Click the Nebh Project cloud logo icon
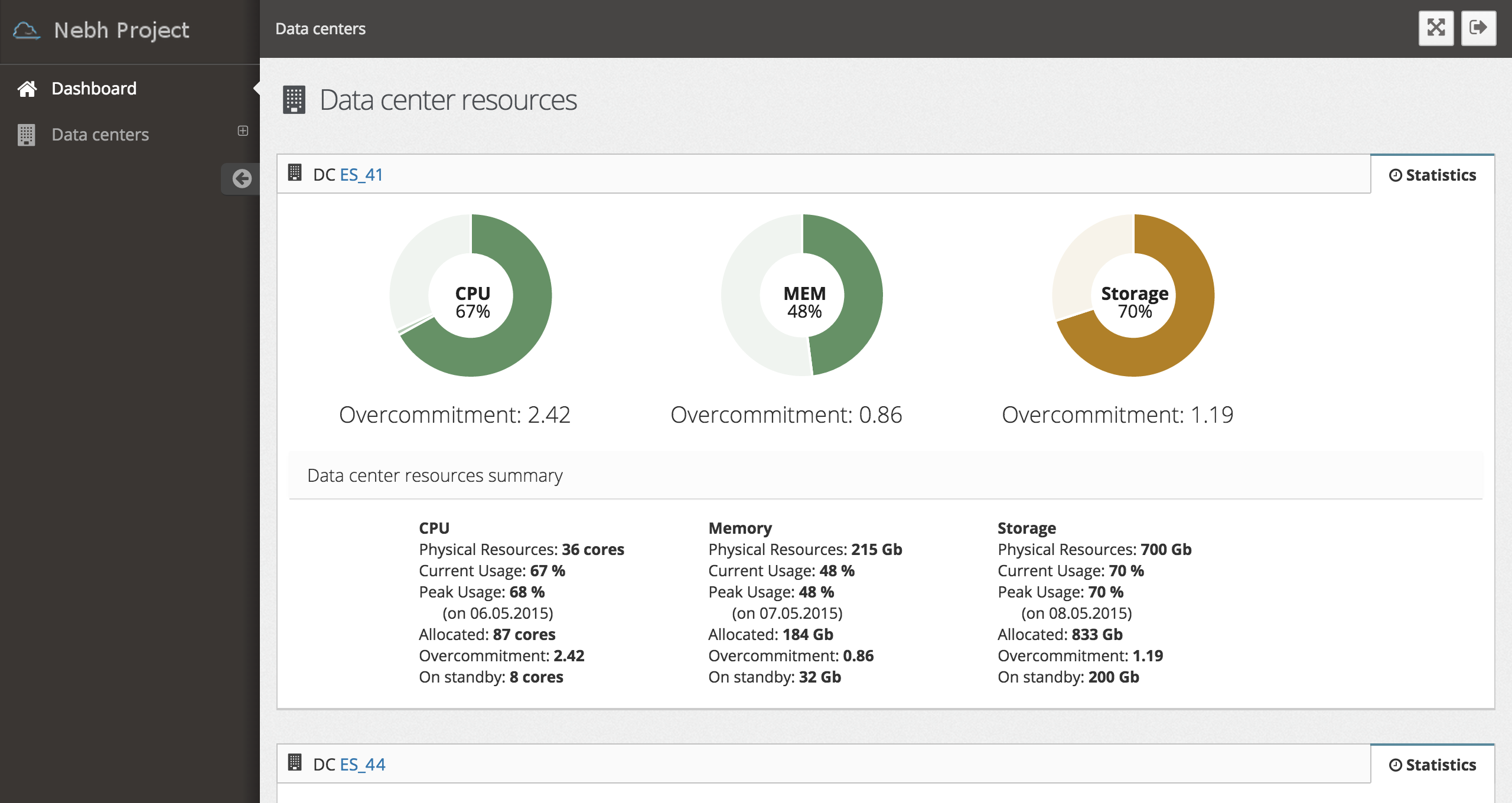The image size is (1512, 803). tap(27, 30)
